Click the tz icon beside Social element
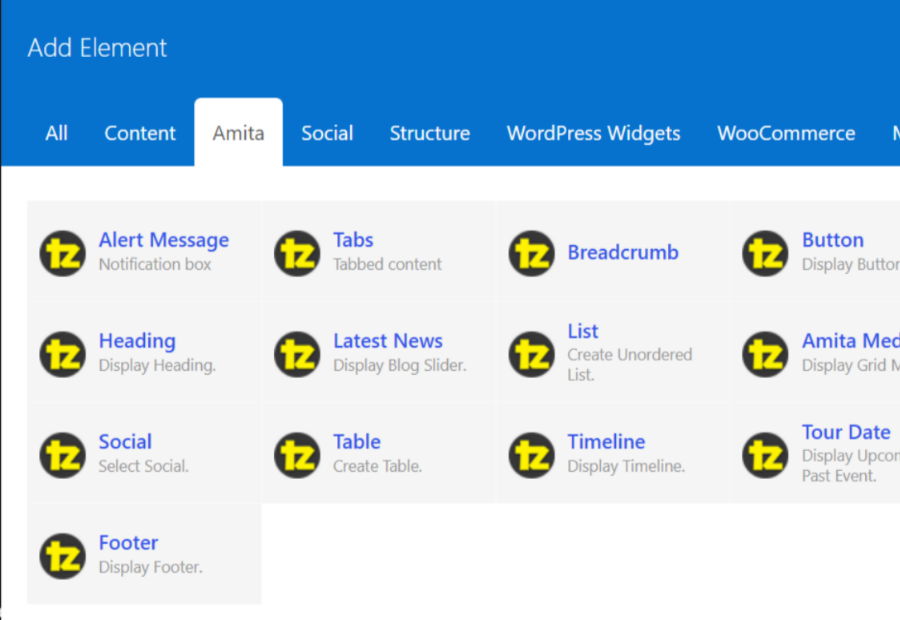900x620 pixels. [63, 455]
